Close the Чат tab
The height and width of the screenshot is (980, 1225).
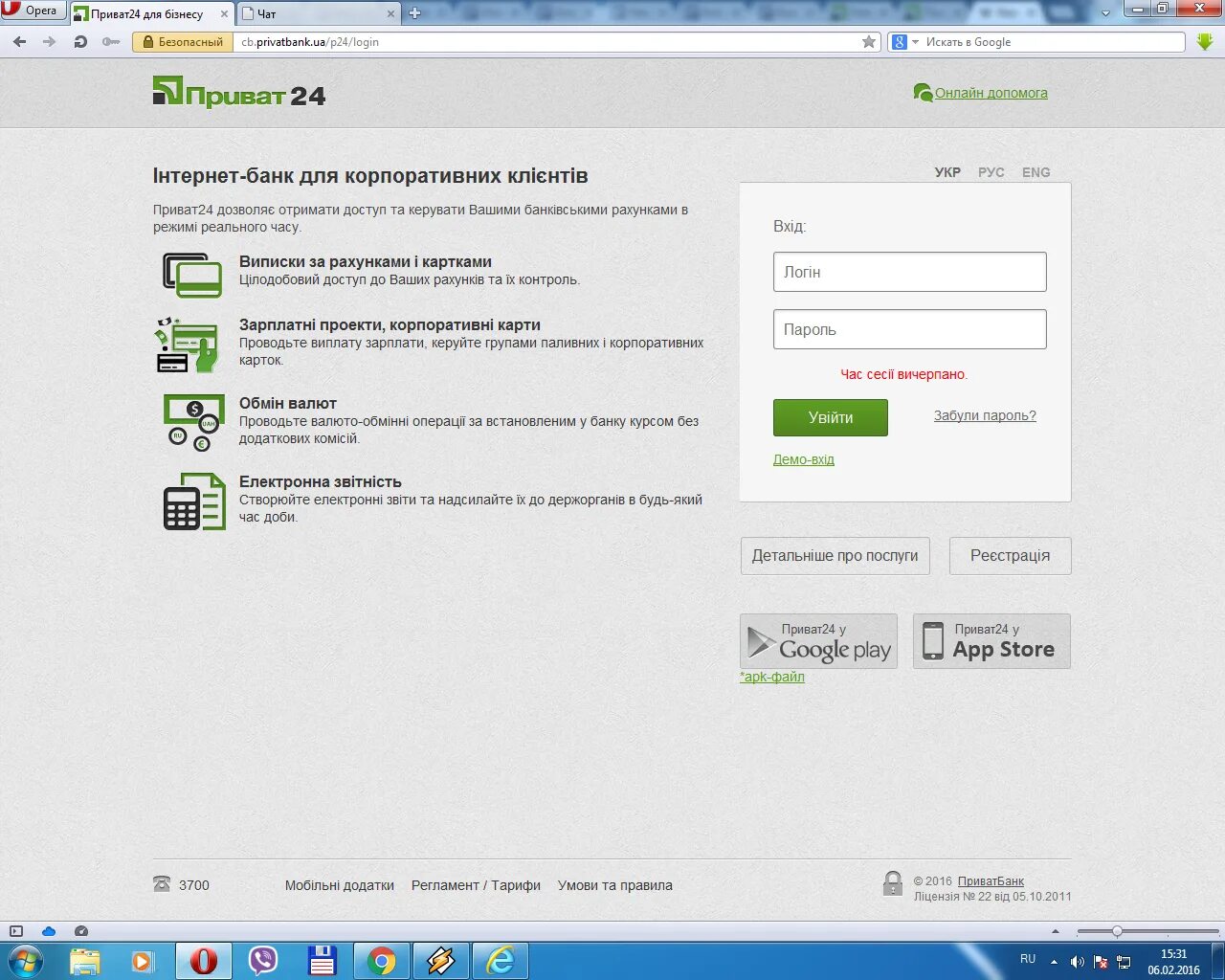point(390,14)
